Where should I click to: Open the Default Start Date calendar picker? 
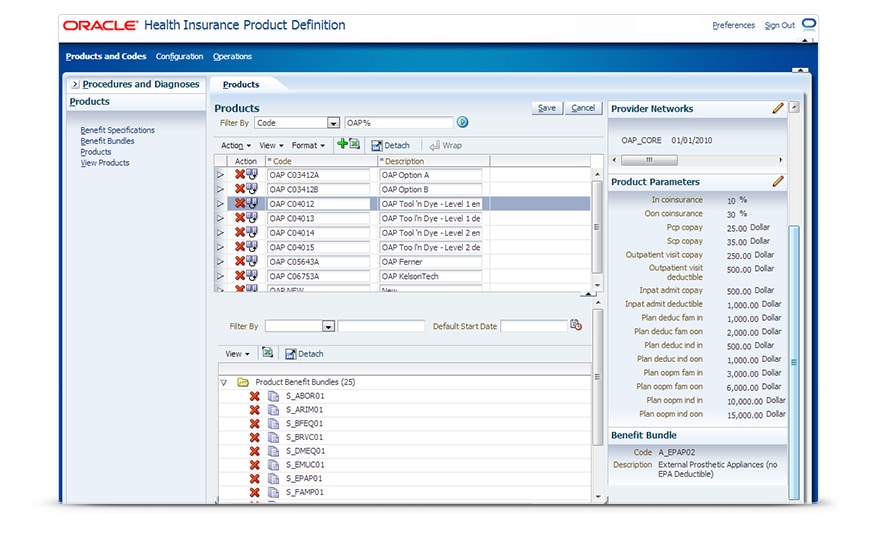576,325
